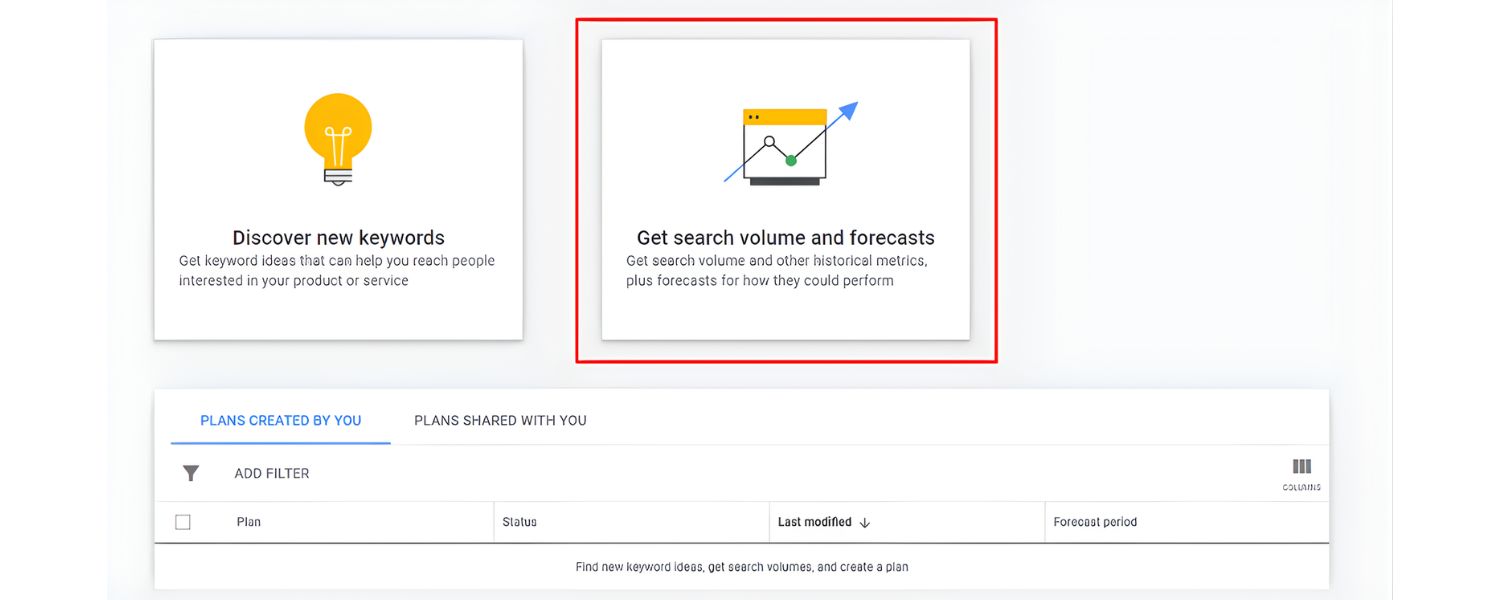The width and height of the screenshot is (1500, 600).
Task: Click Add Filter in the plans panel
Action: (x=270, y=473)
